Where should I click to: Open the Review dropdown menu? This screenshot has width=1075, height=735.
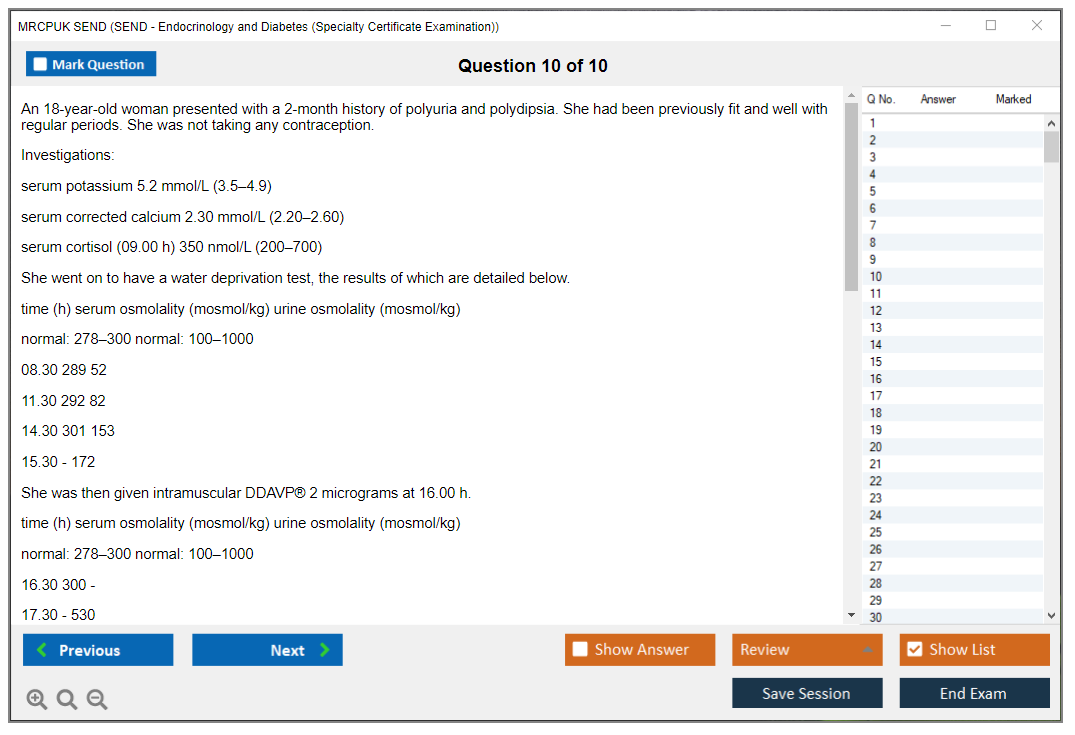806,650
